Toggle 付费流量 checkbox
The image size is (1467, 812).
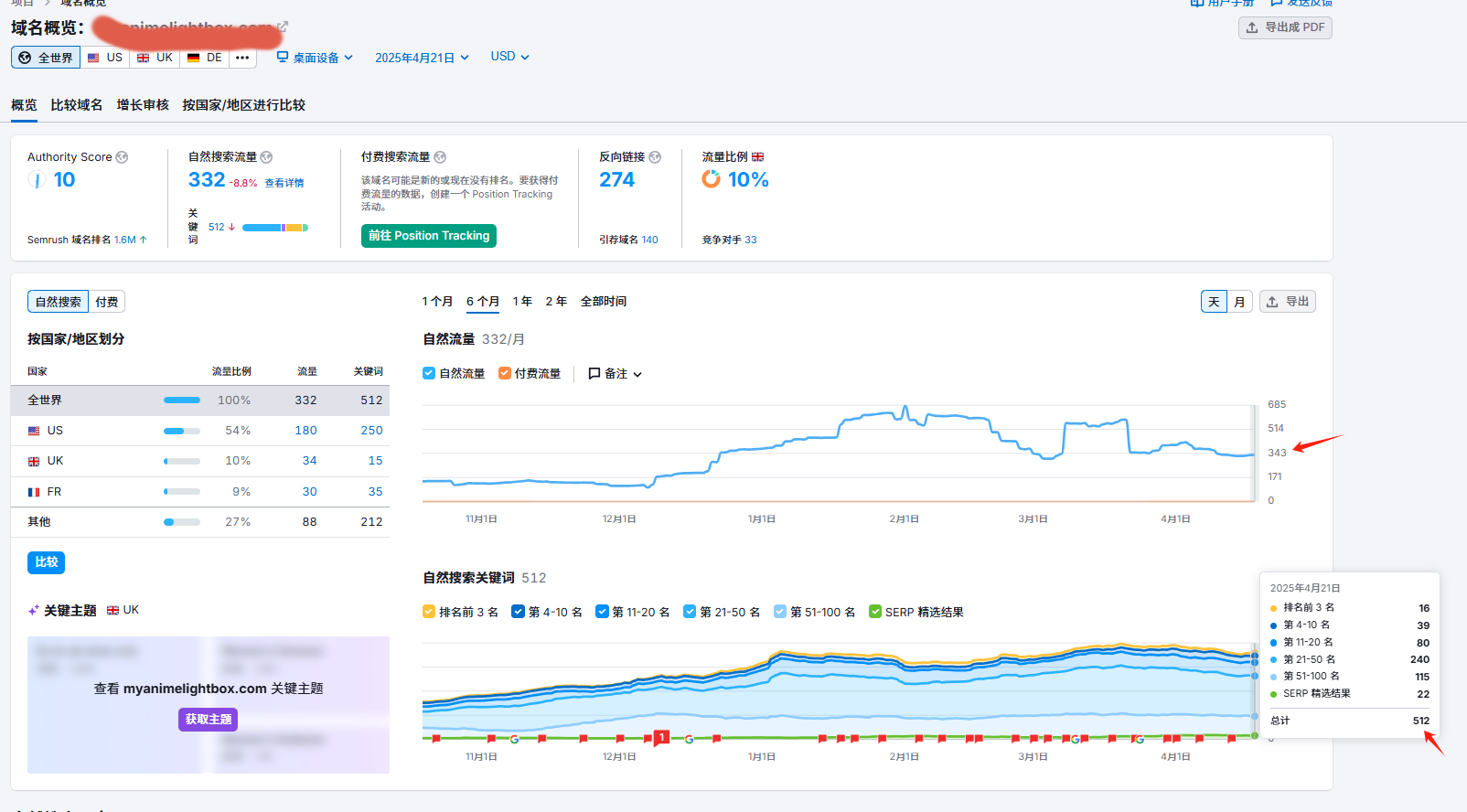coord(505,373)
